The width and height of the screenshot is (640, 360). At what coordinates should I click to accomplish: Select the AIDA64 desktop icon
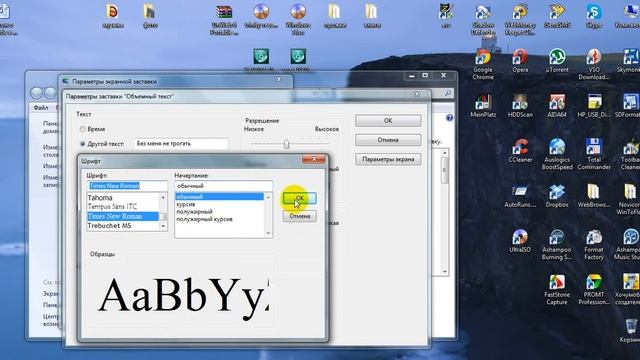point(557,106)
